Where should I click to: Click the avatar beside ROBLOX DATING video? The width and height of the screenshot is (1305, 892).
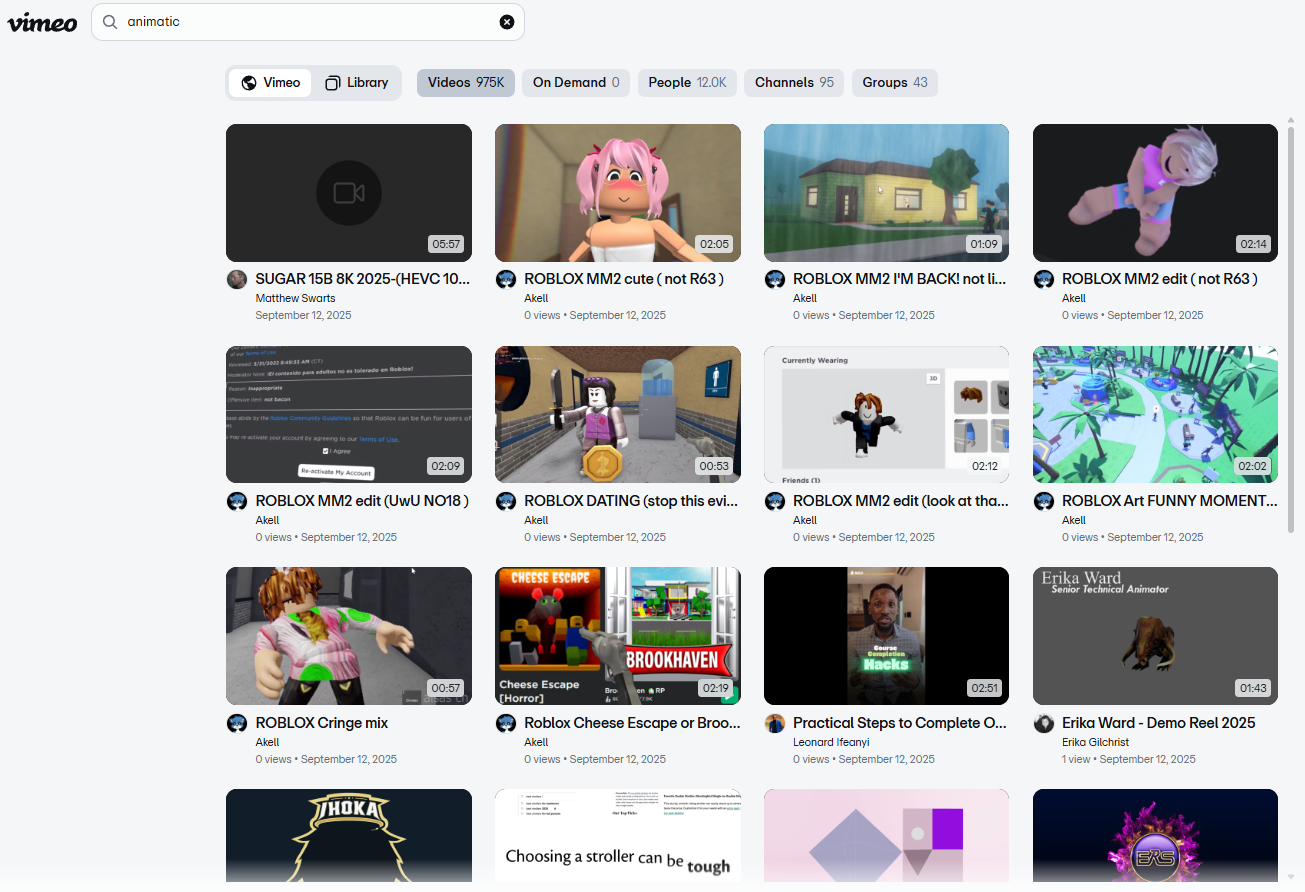506,501
